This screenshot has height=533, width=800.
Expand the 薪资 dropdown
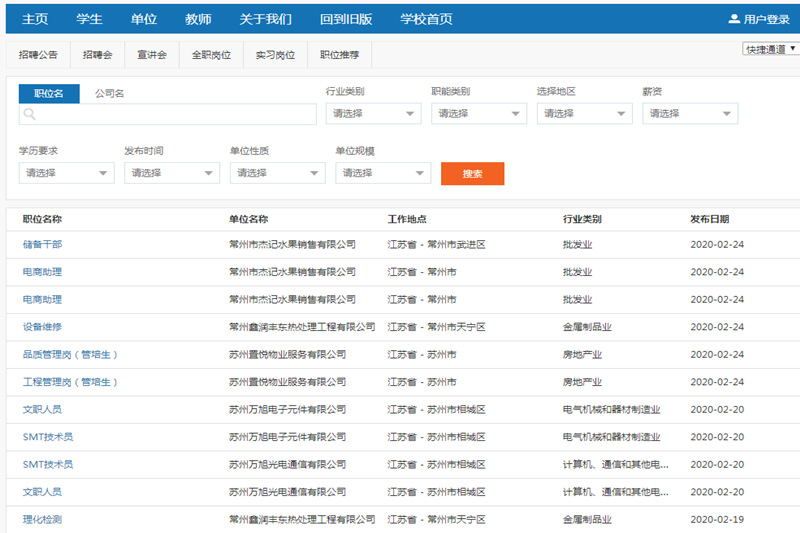(690, 113)
